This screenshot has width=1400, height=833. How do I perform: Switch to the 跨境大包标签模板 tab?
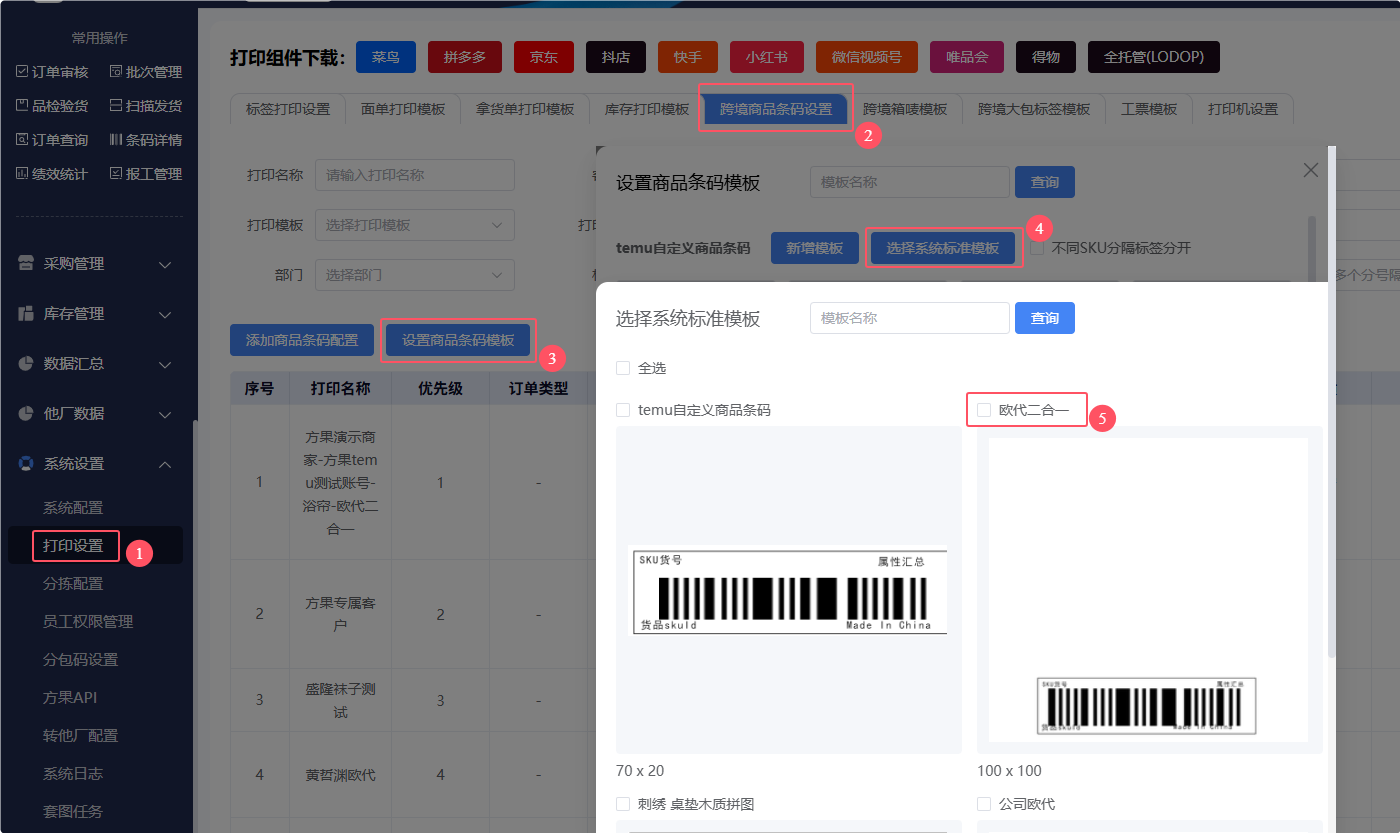click(x=1034, y=109)
